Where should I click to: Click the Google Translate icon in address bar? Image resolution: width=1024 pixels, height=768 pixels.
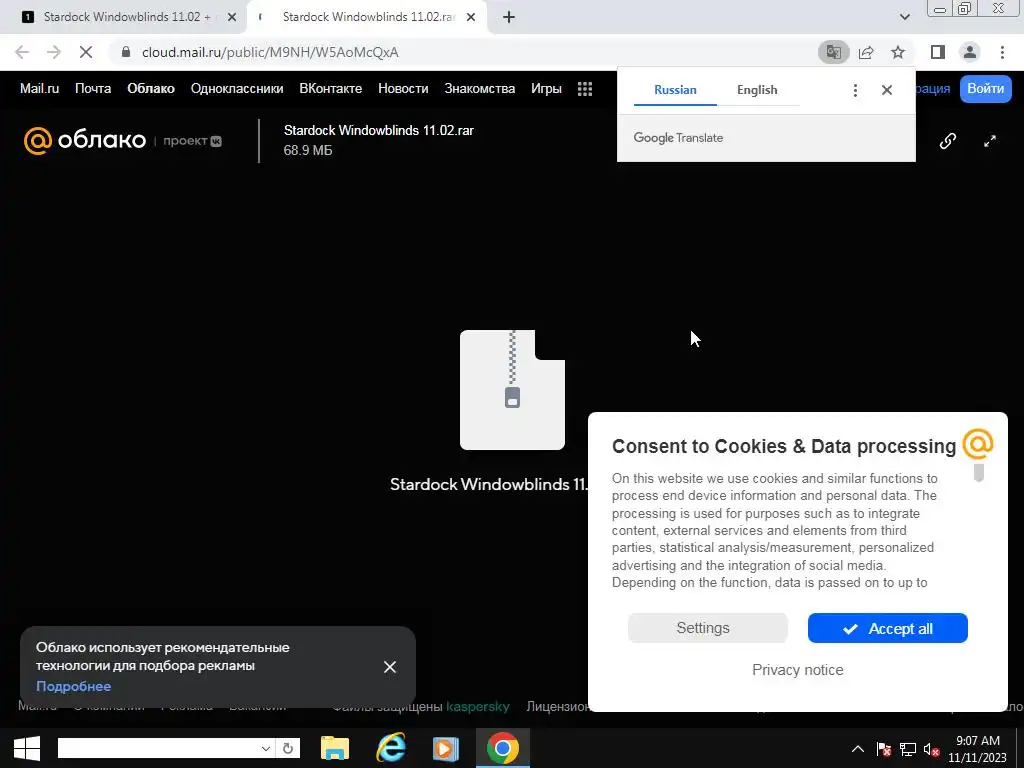point(833,52)
